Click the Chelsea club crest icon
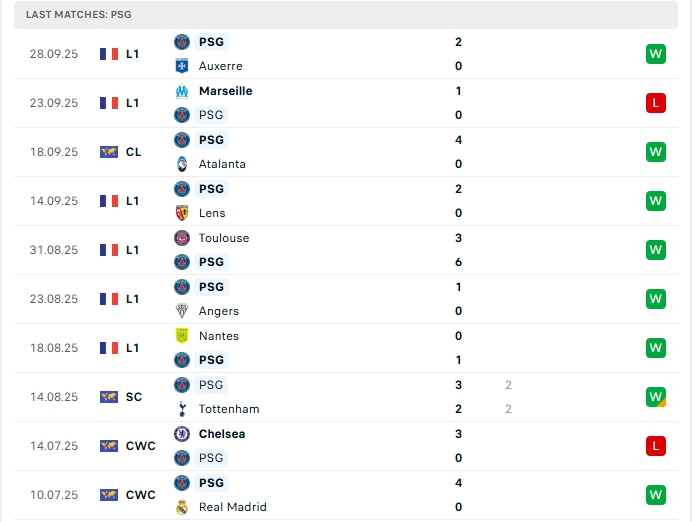 point(182,434)
